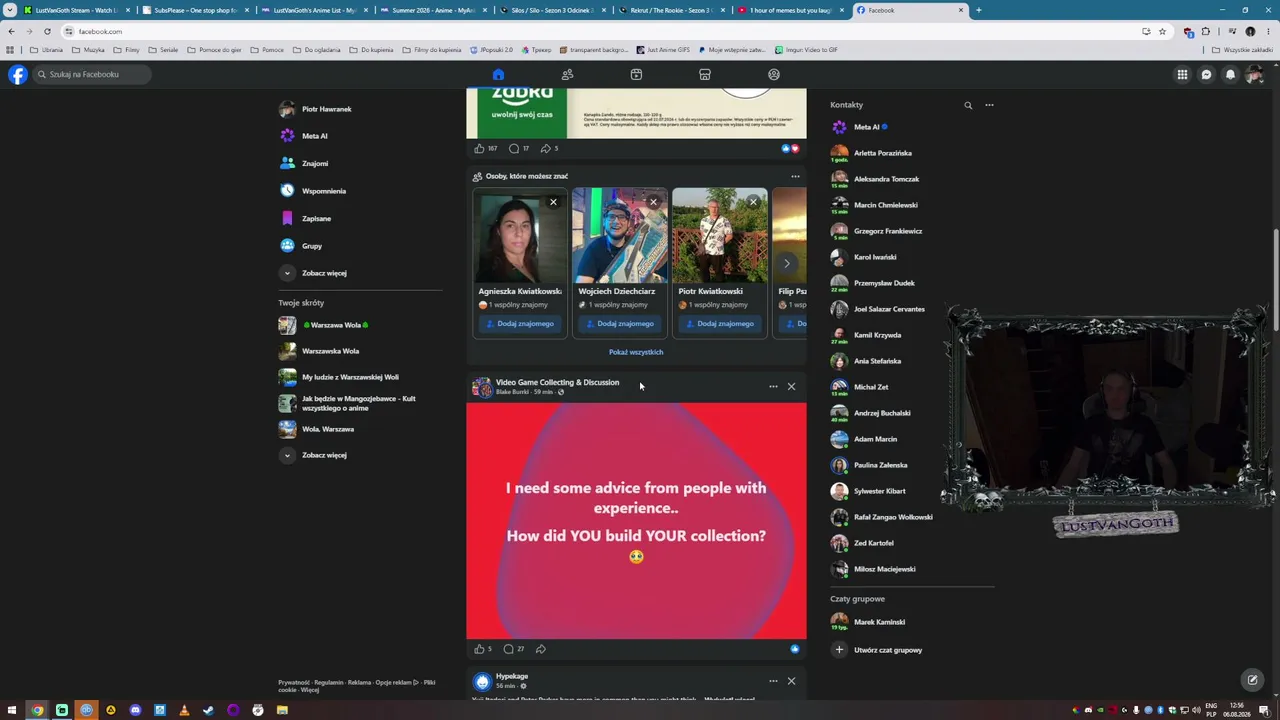Like the Video Game Collecting post
Screen dimensions: 1280x720
(x=479, y=649)
